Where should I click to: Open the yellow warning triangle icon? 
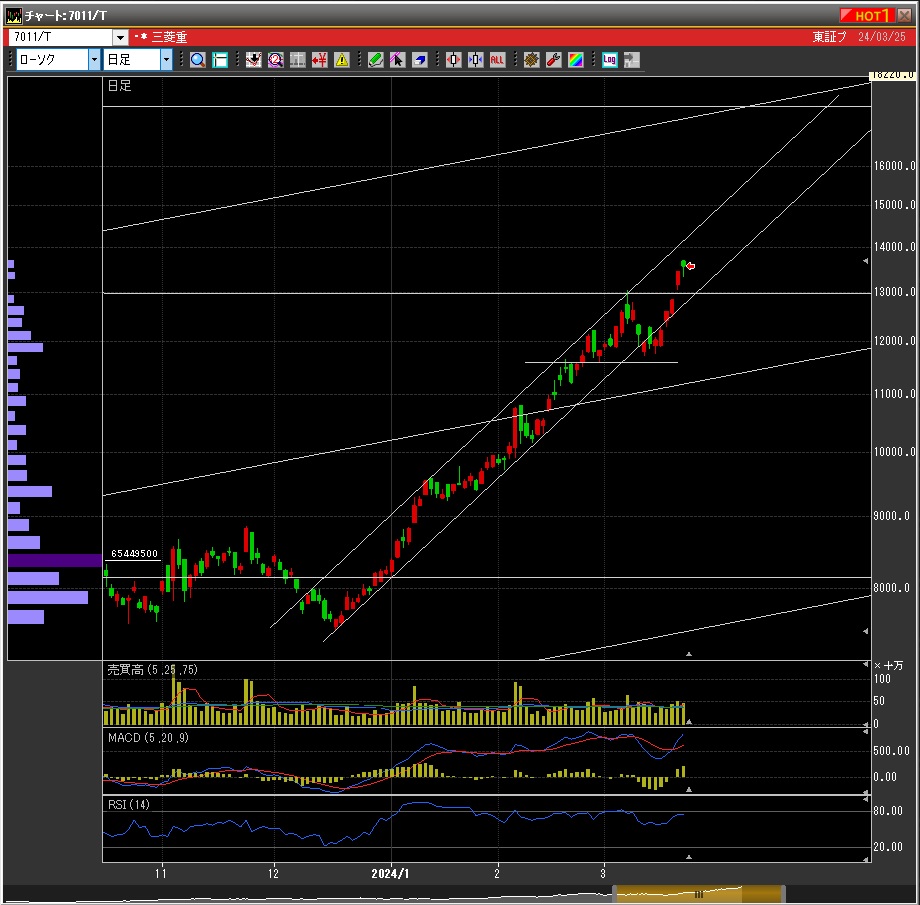341,60
